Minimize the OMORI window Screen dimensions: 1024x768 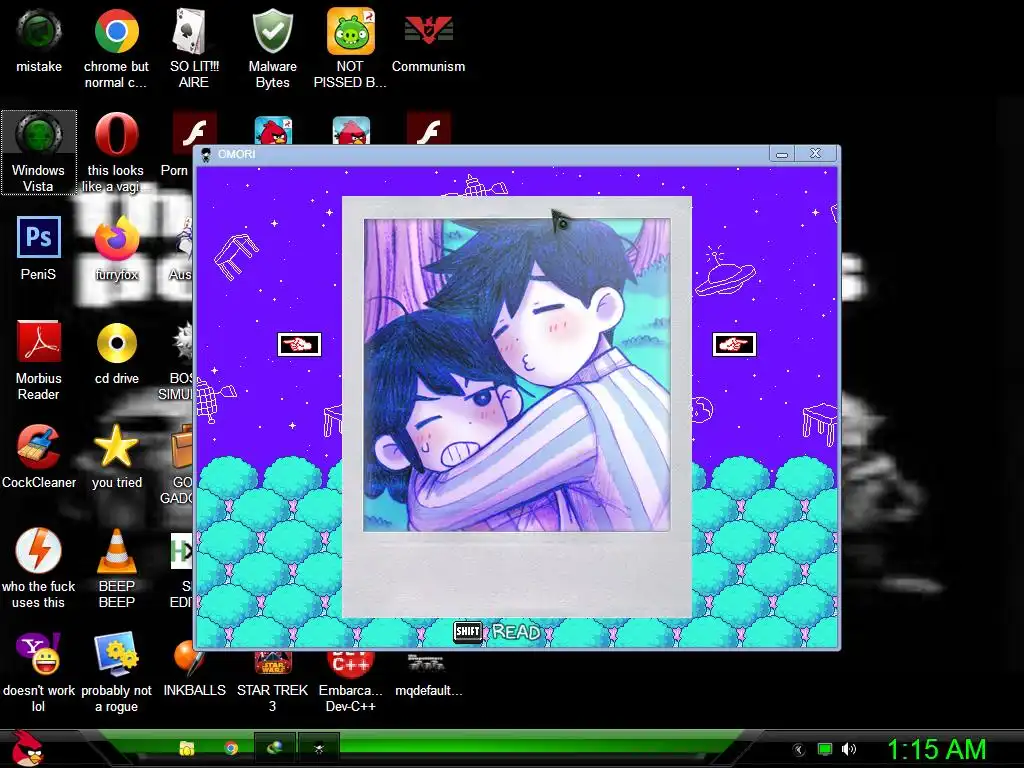[x=782, y=153]
